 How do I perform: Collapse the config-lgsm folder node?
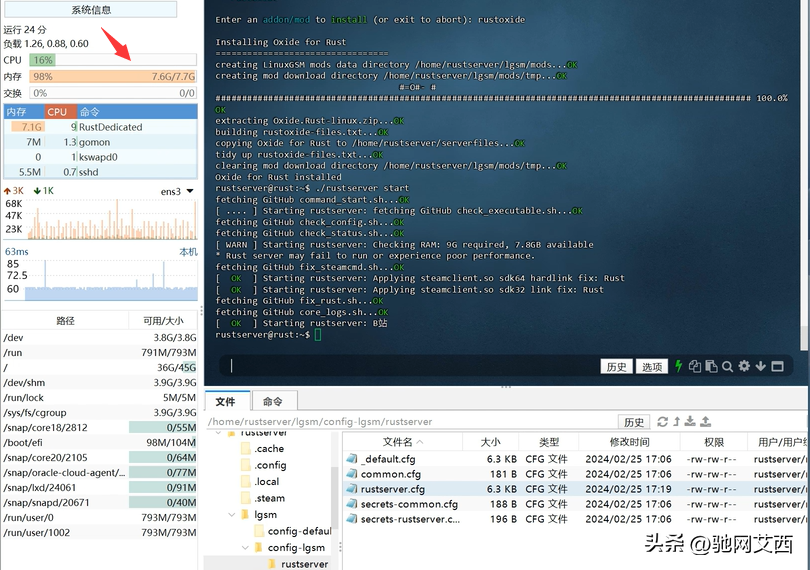245,548
